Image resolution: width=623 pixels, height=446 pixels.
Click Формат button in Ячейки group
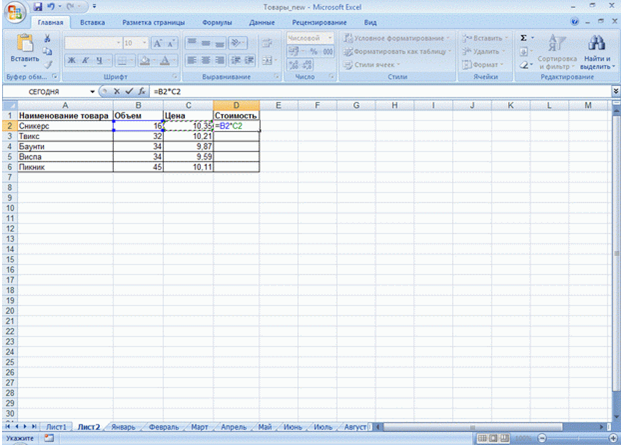pos(482,65)
